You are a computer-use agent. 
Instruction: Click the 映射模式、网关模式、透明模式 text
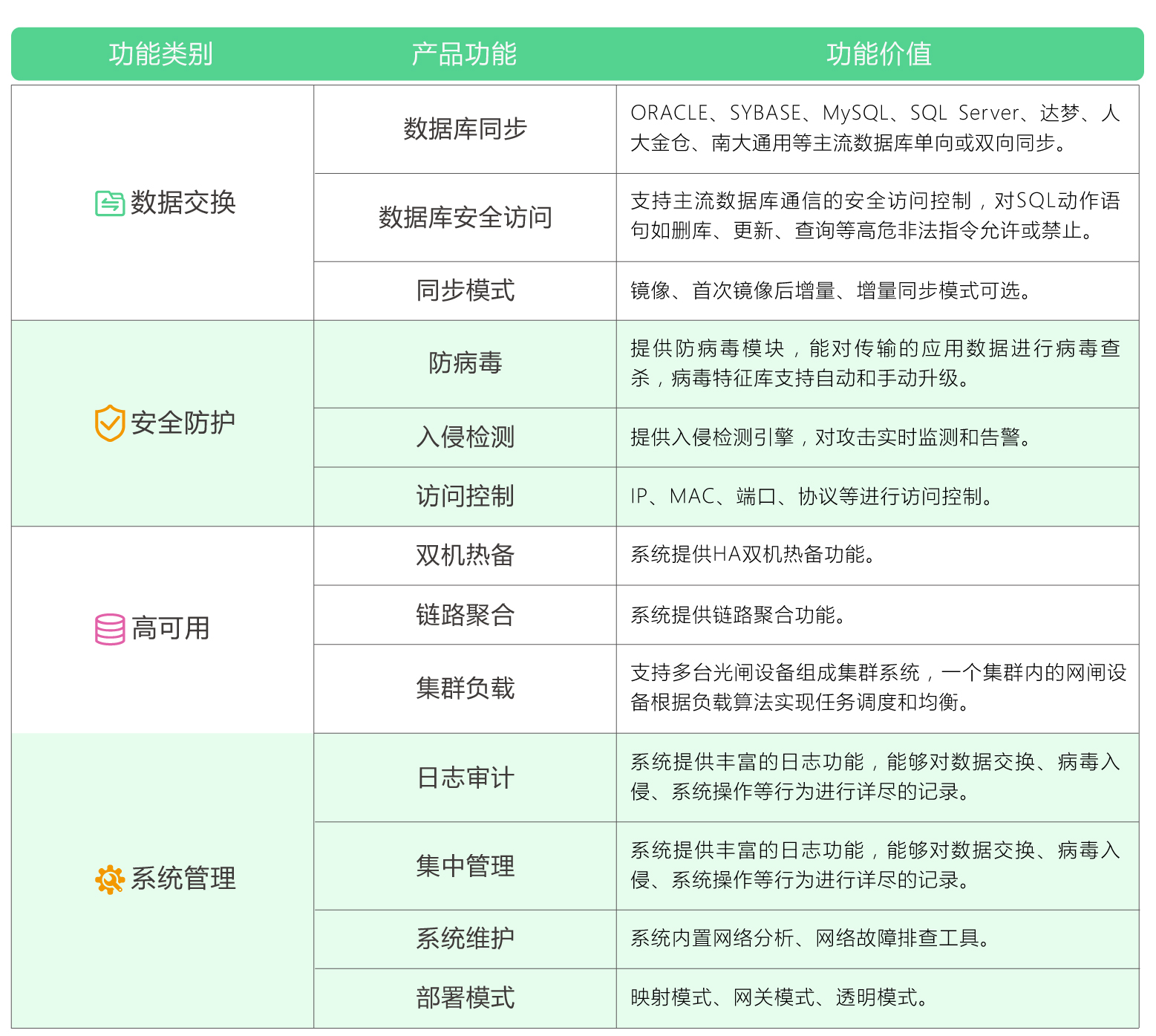coord(780,997)
